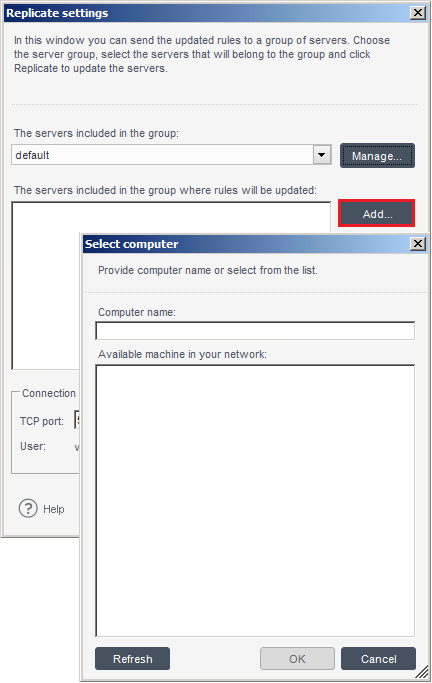Click the resize grip in dialog corner

click(421, 672)
